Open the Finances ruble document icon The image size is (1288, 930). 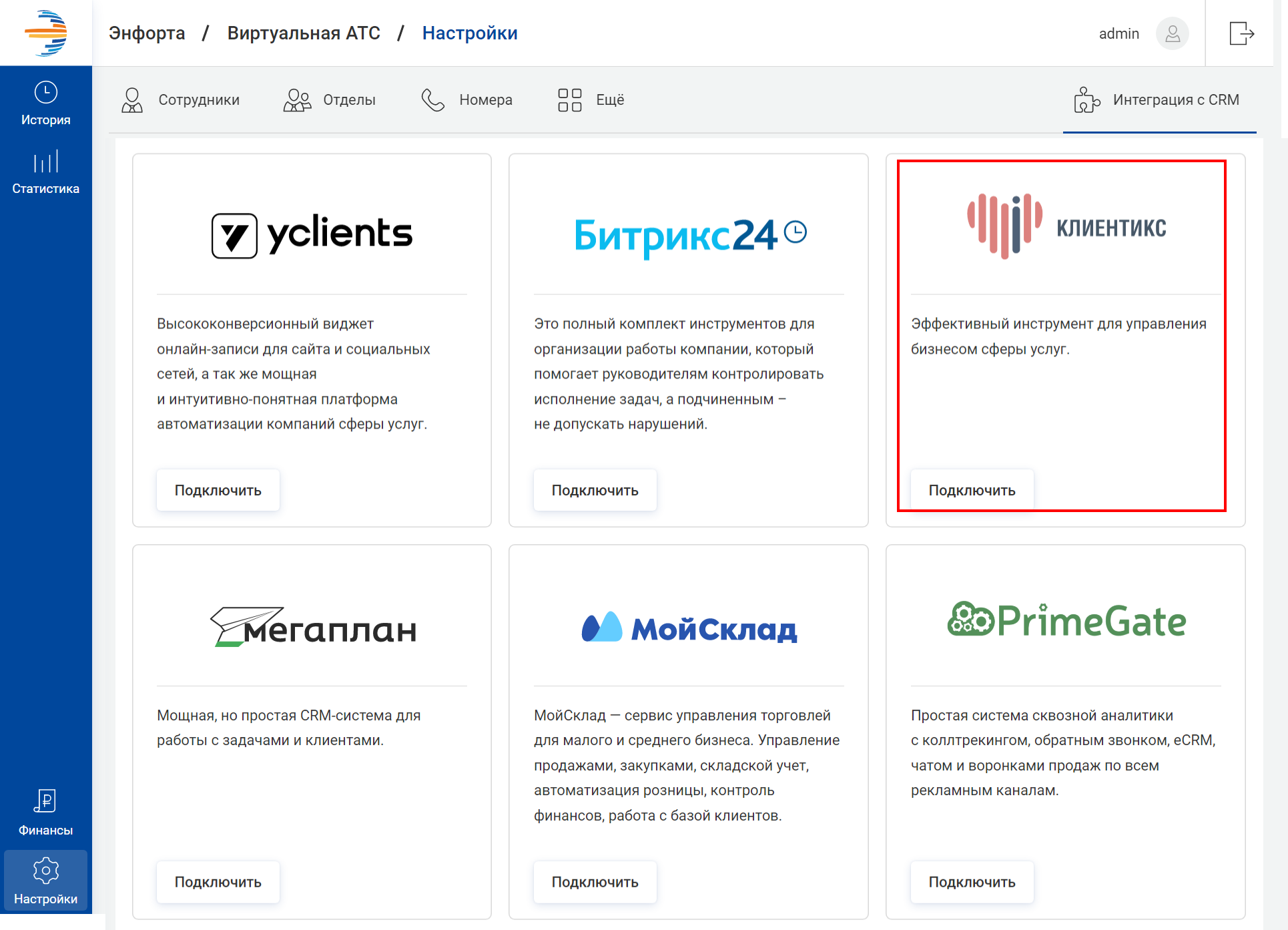[45, 800]
